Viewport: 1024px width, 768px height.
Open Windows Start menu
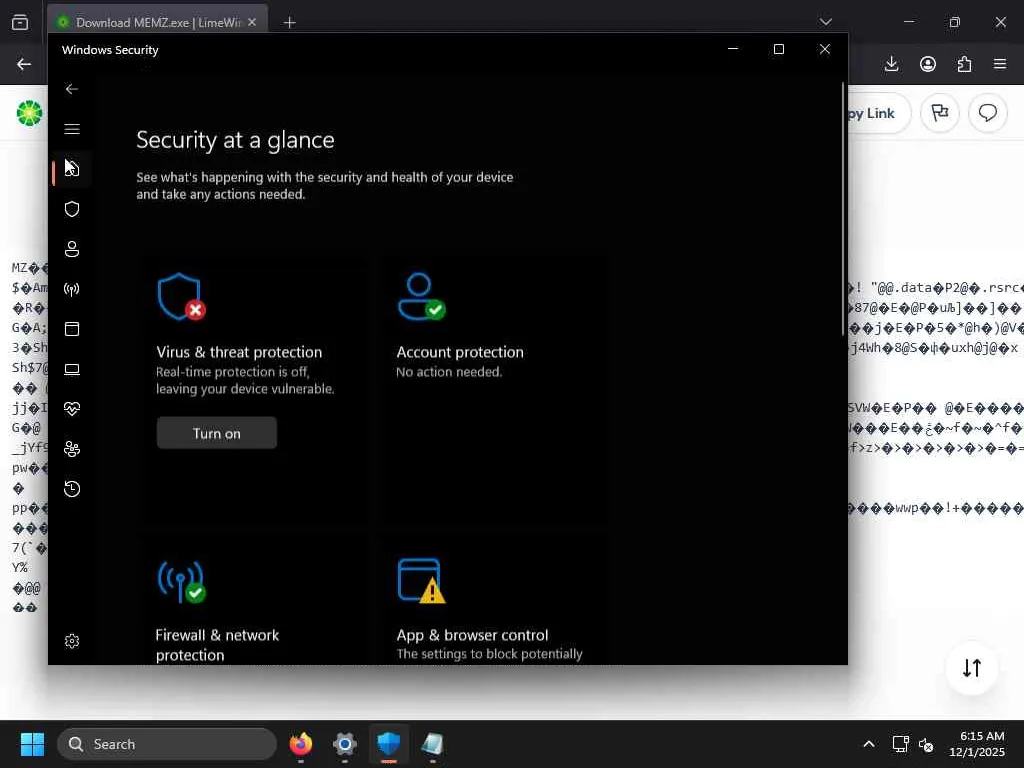pos(32,744)
